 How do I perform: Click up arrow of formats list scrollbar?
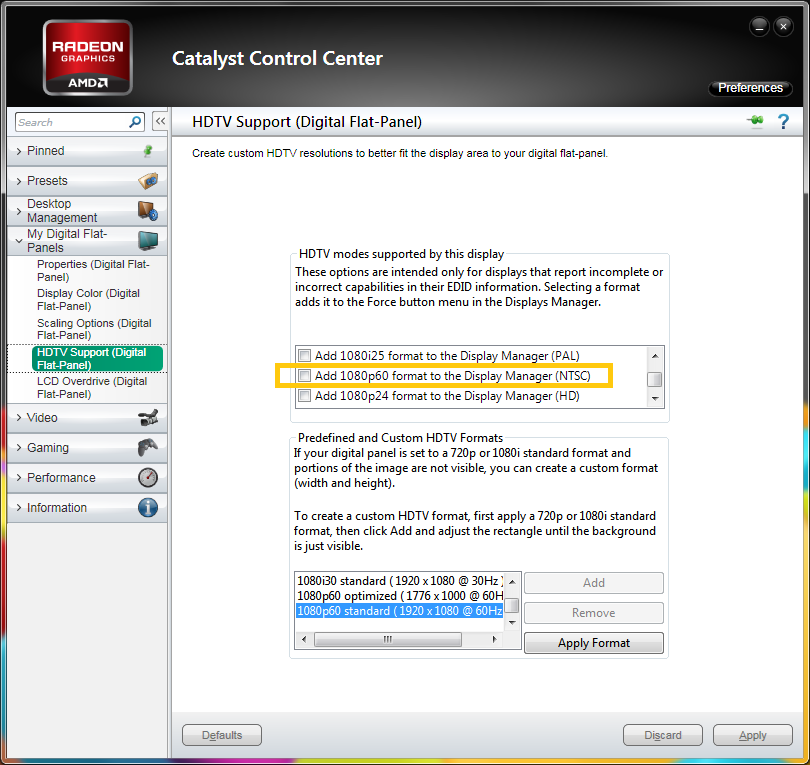pyautogui.click(x=512, y=582)
